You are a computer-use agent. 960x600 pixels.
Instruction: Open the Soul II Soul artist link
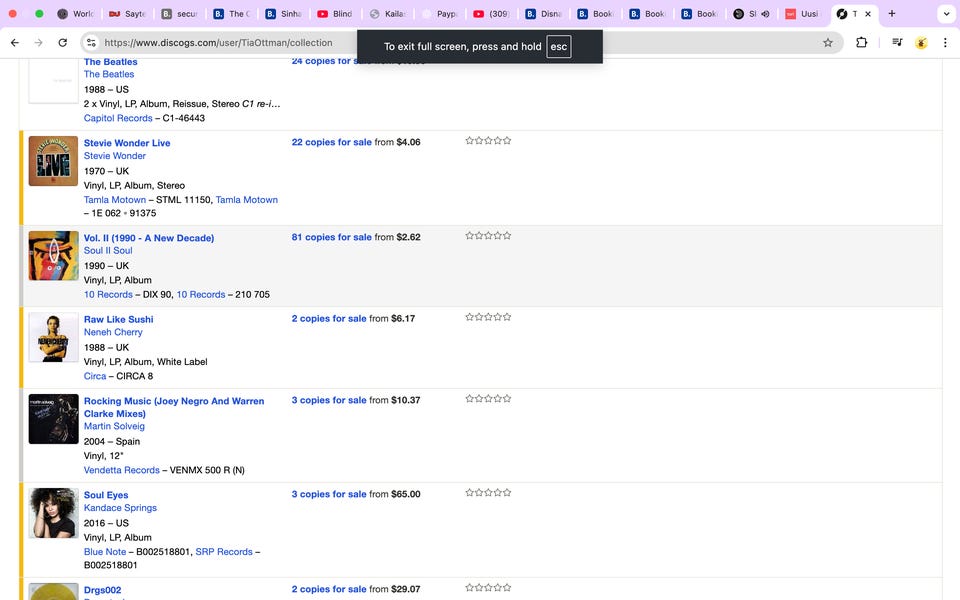(x=108, y=250)
